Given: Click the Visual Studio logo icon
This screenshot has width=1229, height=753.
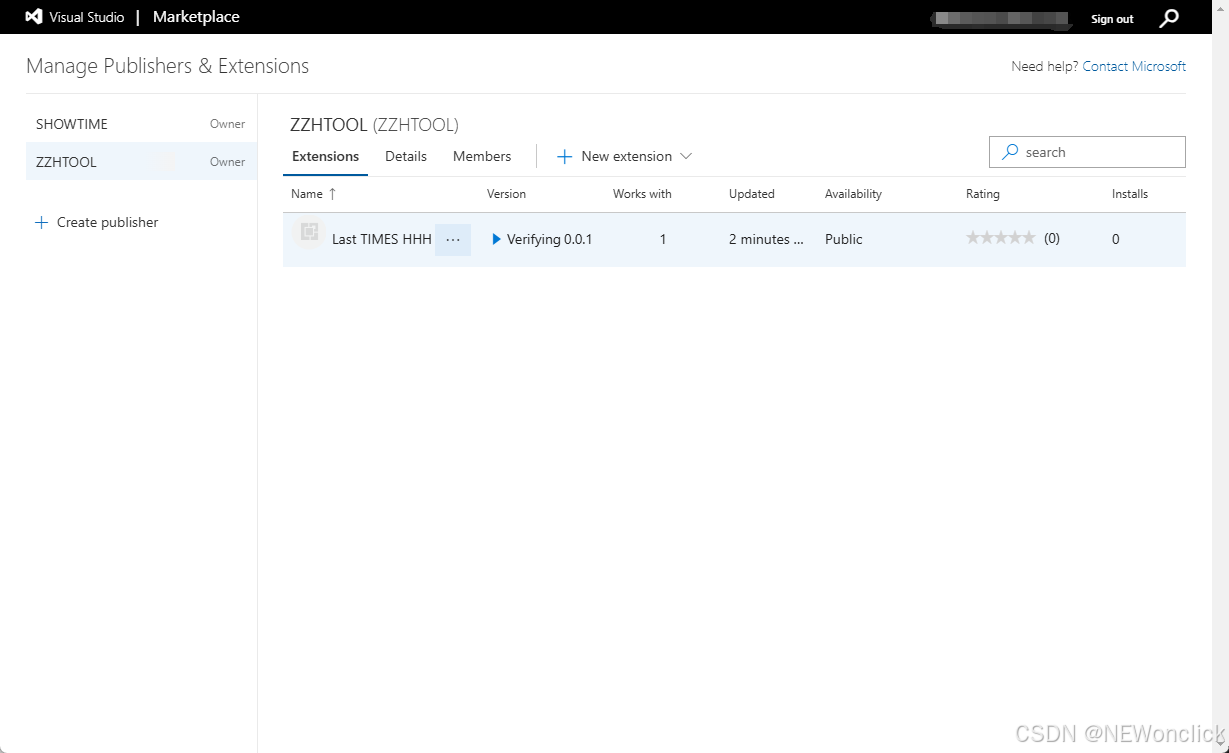Looking at the screenshot, I should point(34,17).
